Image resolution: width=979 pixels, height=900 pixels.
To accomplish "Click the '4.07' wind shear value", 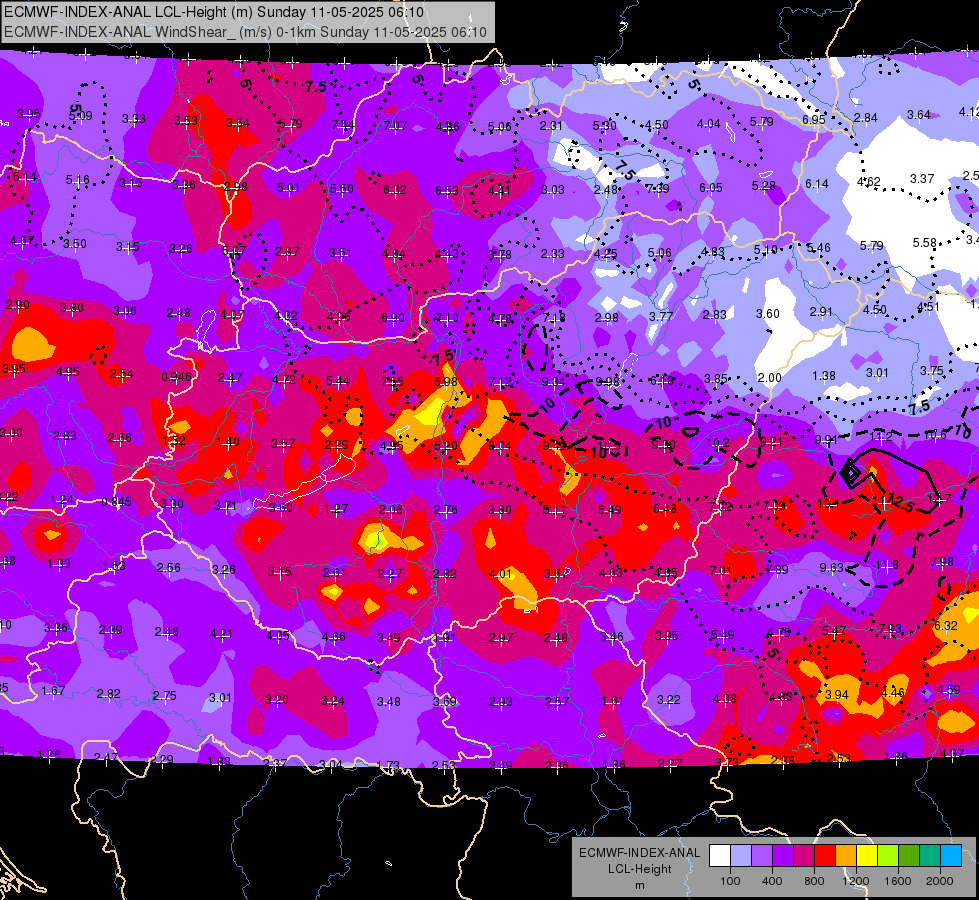I will click(232, 315).
